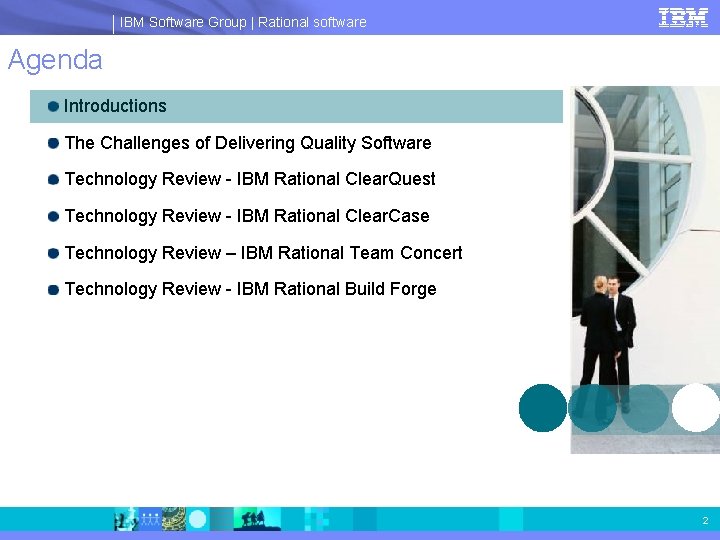Click "The Challenges of Delivering Quality Software"

coord(248,143)
